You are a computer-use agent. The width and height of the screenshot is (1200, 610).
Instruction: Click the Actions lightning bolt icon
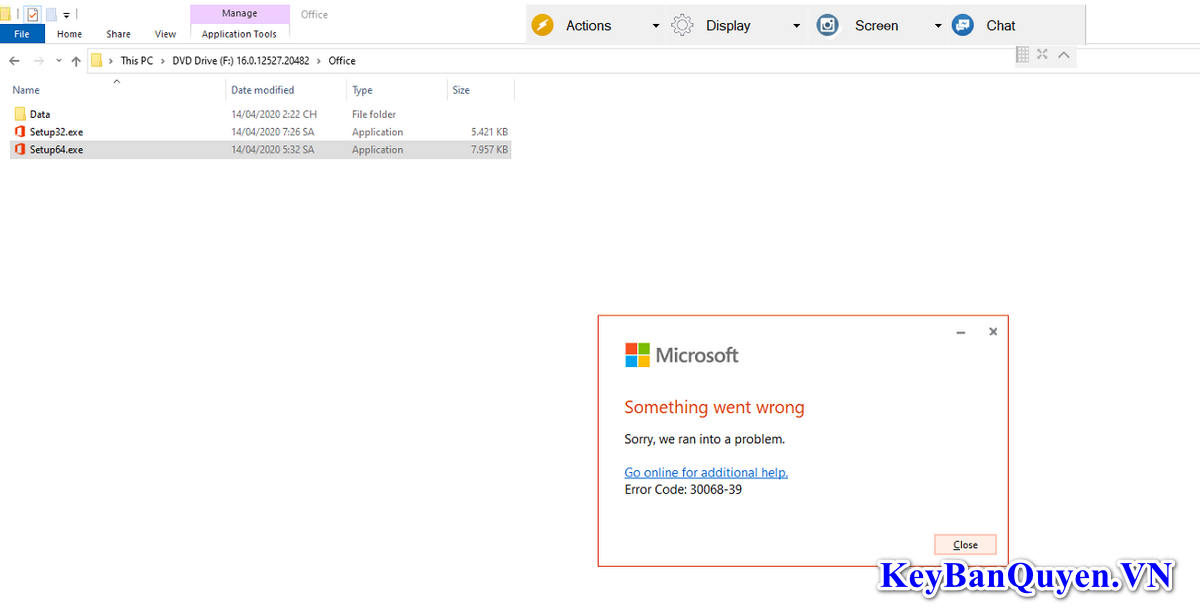(x=543, y=25)
